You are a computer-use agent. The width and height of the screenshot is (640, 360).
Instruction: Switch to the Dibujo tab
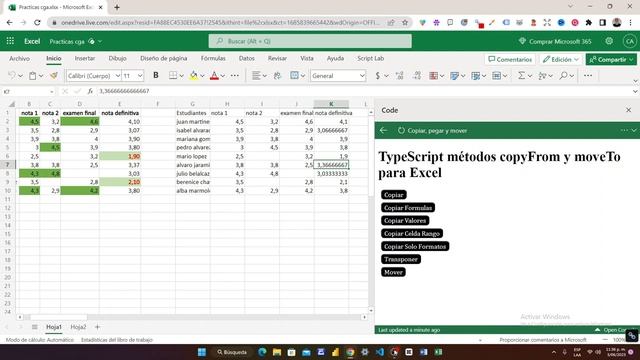tap(117, 58)
